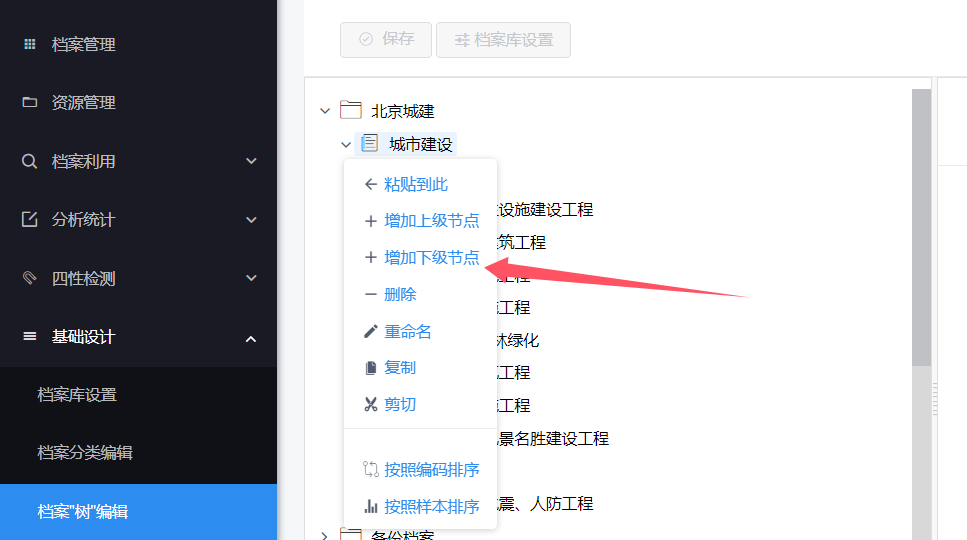Screen dimensions: 967x540
Task: Choose 复制 from context menu
Action: pos(400,368)
